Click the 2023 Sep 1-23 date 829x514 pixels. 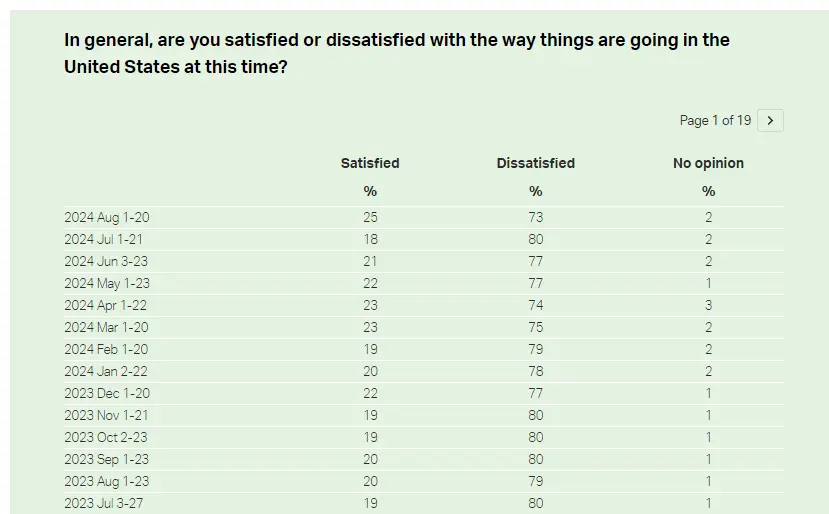pos(106,459)
